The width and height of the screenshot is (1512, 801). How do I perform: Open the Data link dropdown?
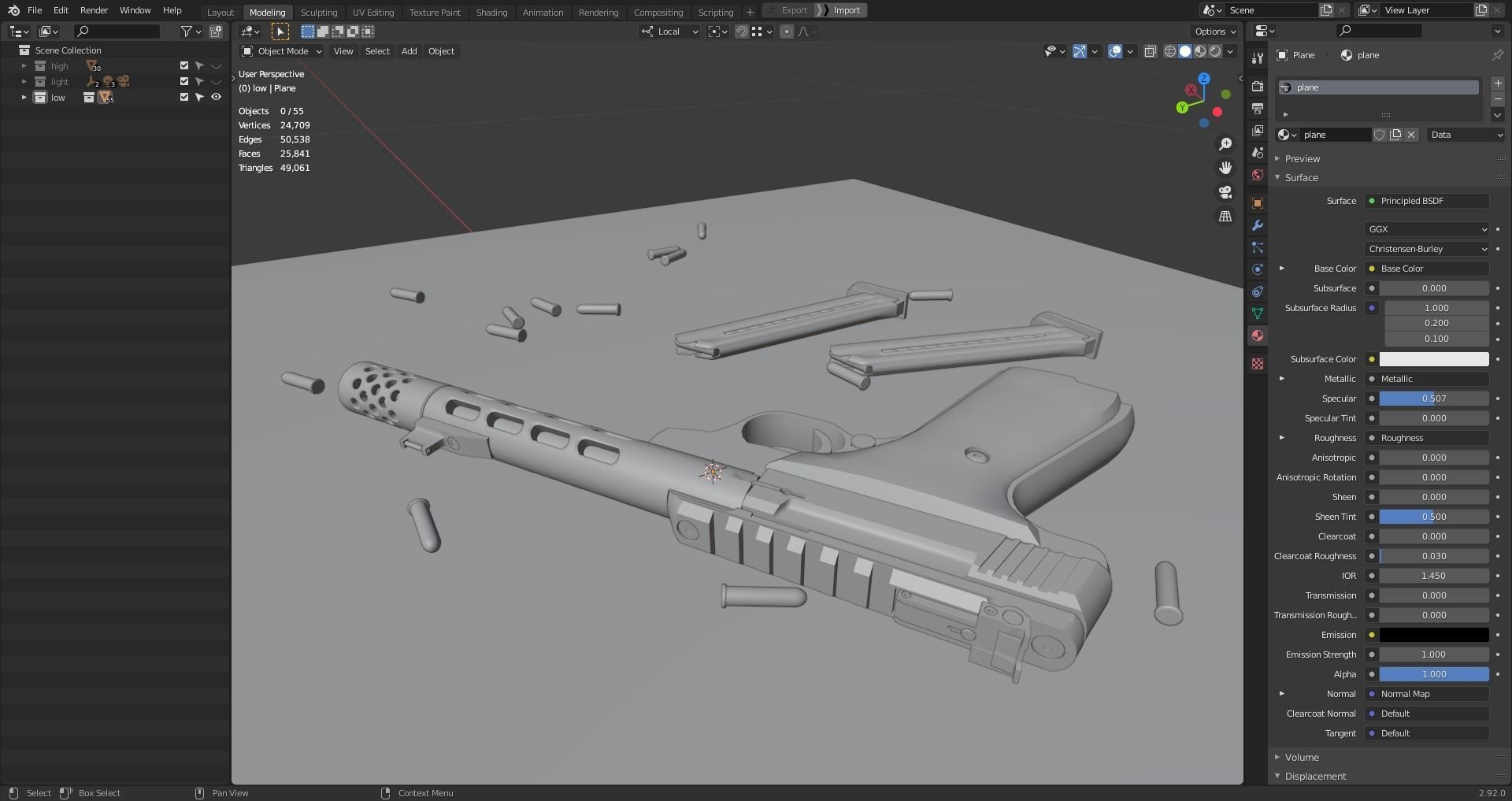(x=1466, y=135)
